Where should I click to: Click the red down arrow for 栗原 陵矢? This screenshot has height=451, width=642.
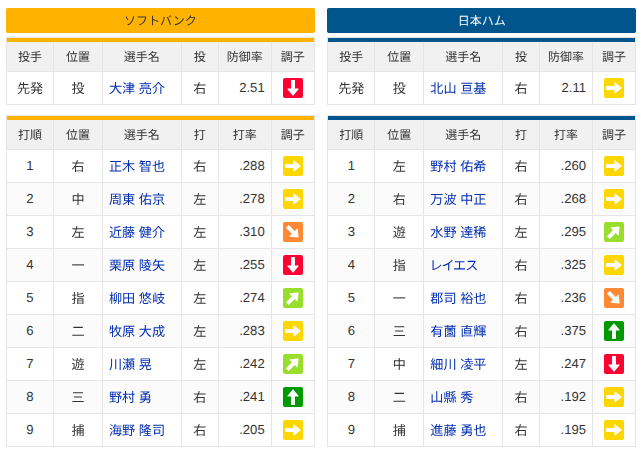293,265
